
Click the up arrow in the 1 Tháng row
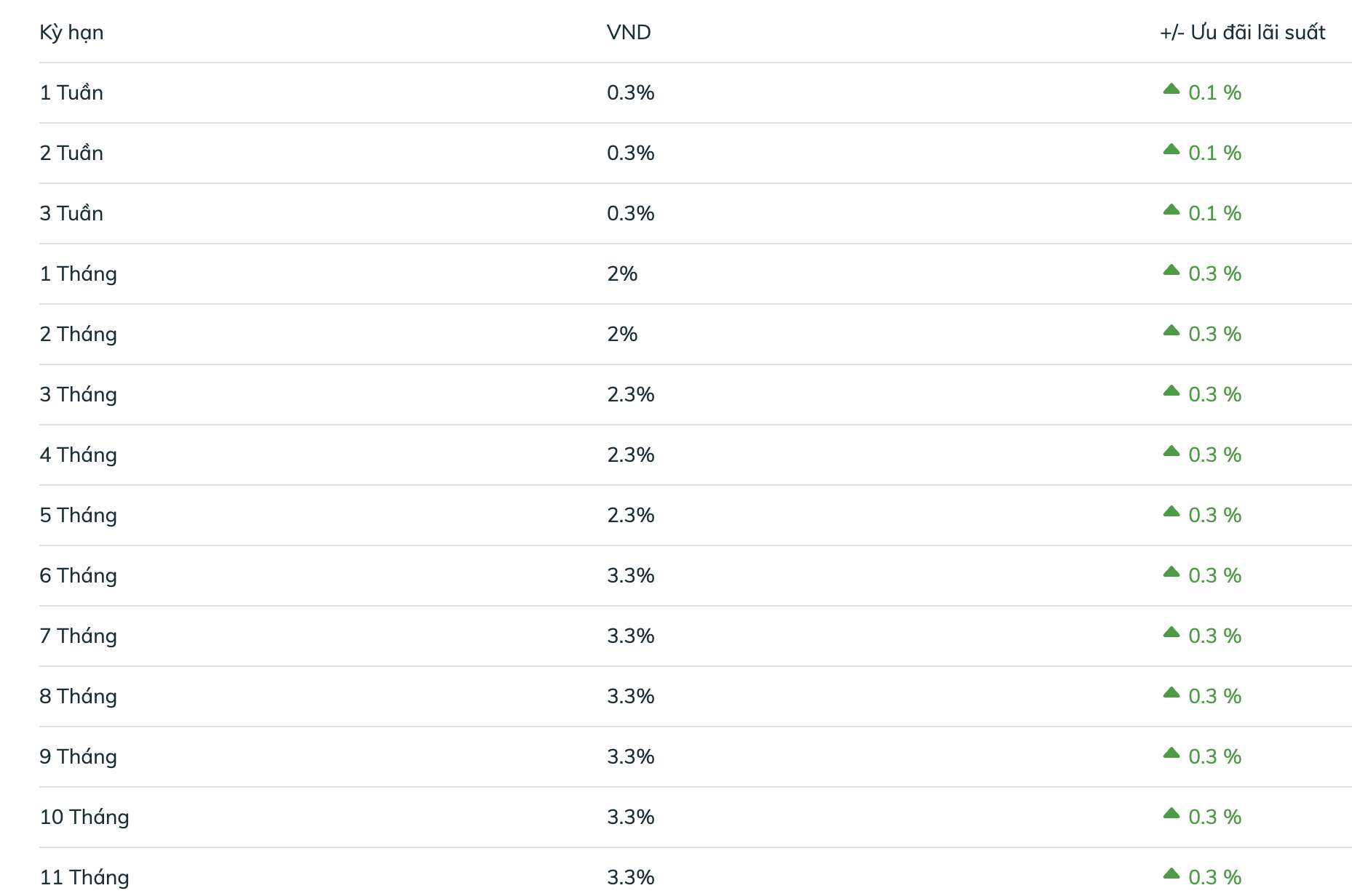coord(1171,270)
